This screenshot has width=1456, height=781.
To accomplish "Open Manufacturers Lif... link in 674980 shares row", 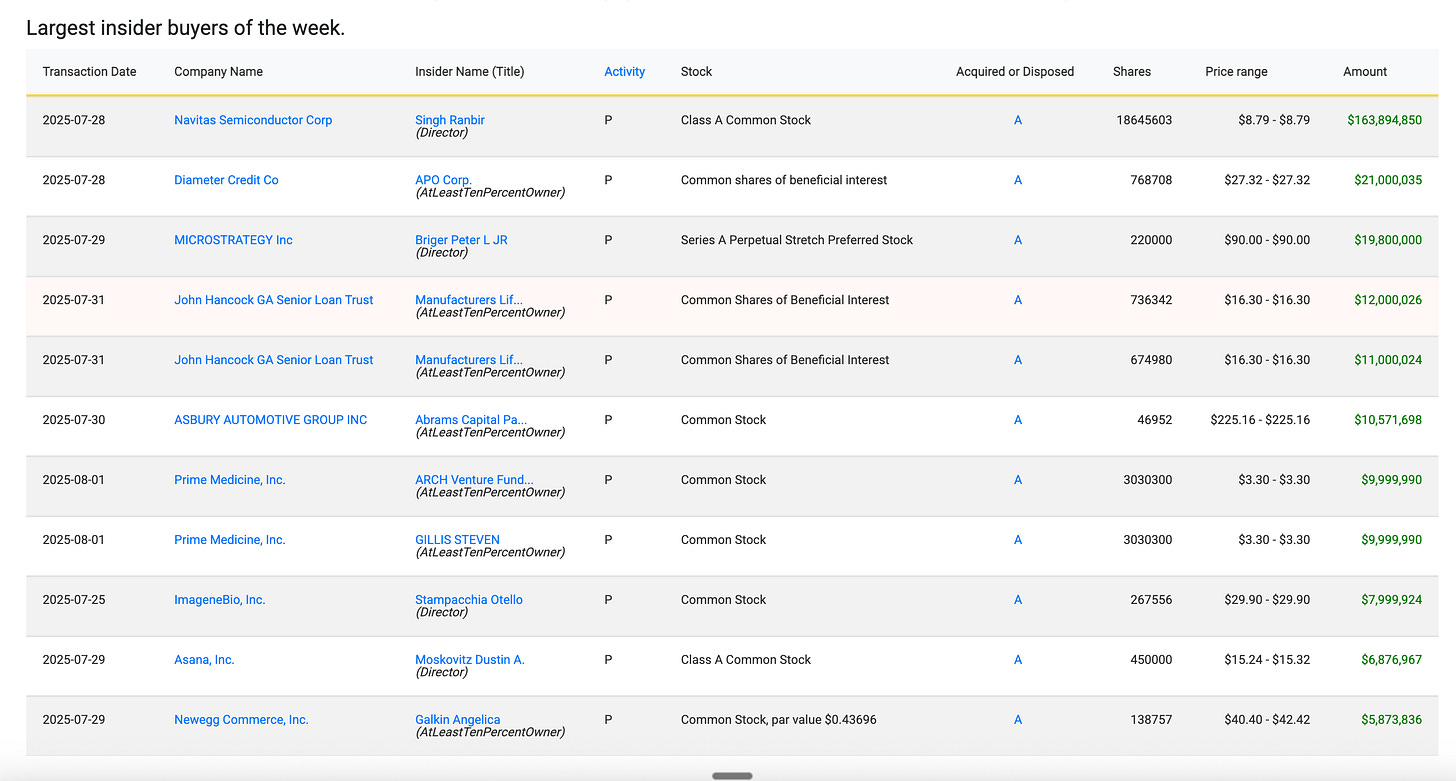I will tap(468, 360).
